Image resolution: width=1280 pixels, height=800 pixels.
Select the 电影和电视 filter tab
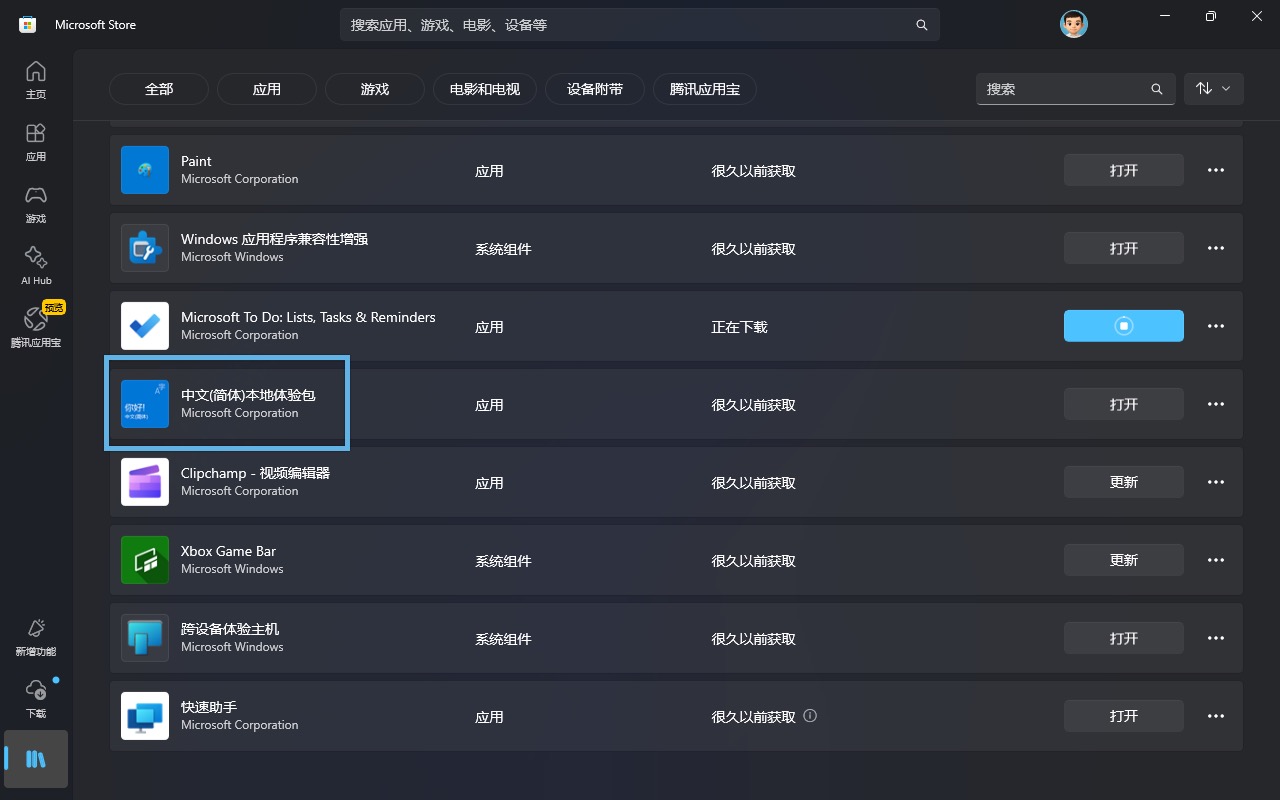click(x=485, y=89)
